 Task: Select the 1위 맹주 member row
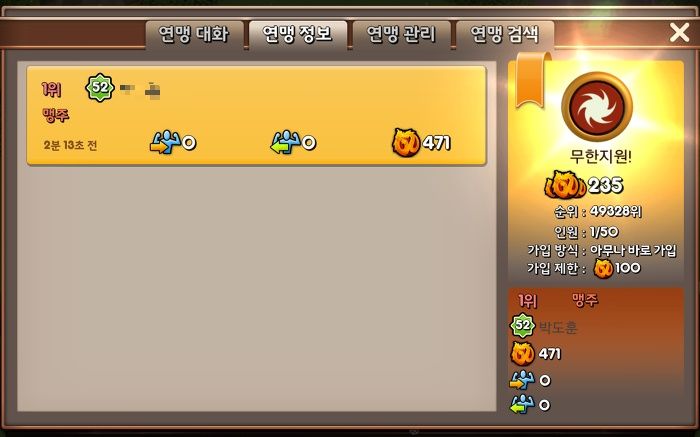tap(256, 116)
